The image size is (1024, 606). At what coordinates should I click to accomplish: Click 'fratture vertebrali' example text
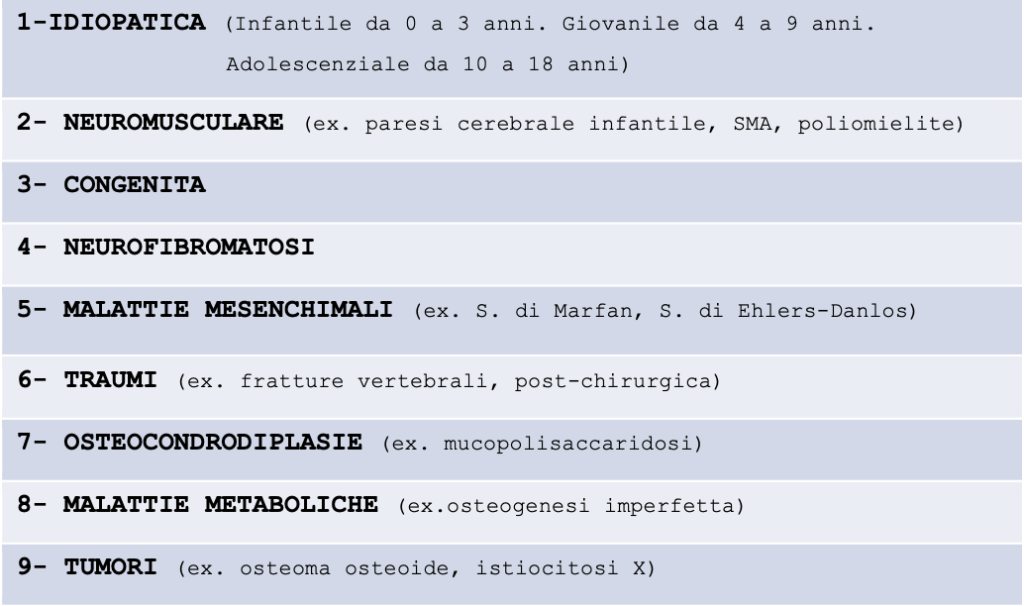364,381
